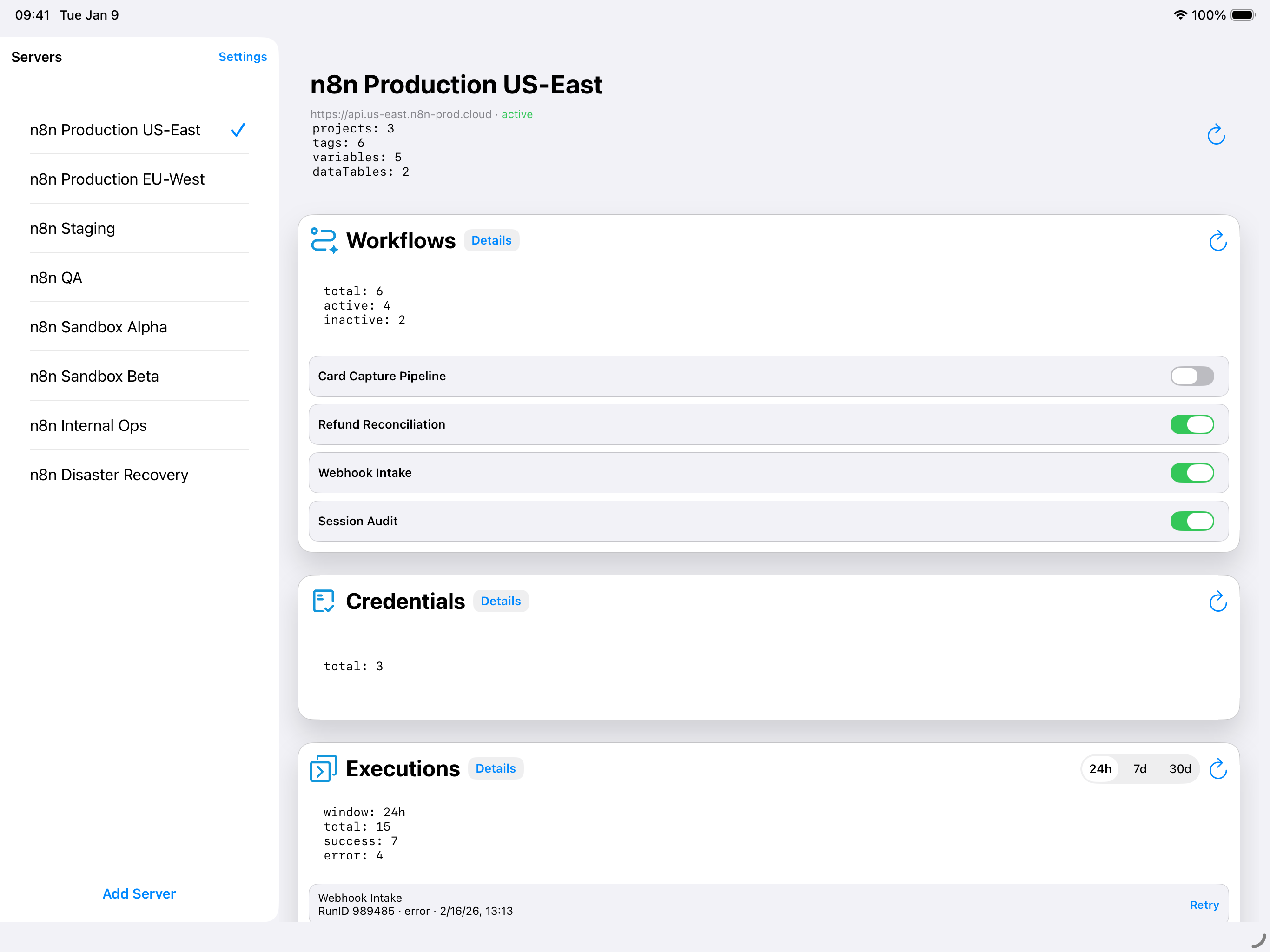Tap the Wi-Fi status icon

(1180, 15)
